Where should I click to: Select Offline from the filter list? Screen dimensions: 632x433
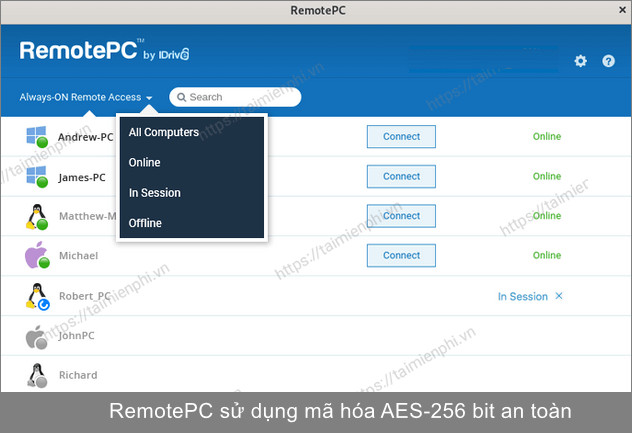(145, 223)
